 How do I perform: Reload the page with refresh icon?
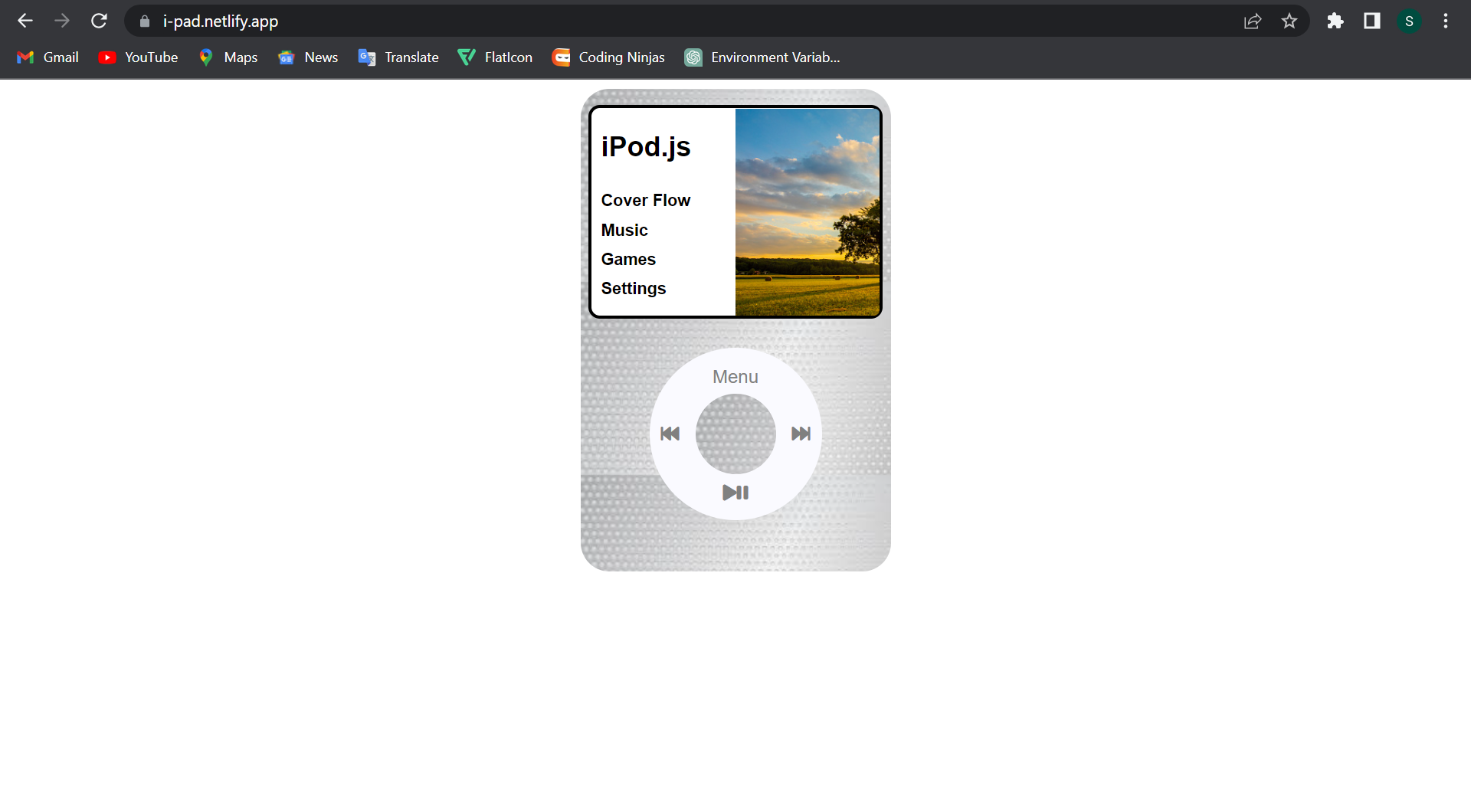pyautogui.click(x=99, y=21)
